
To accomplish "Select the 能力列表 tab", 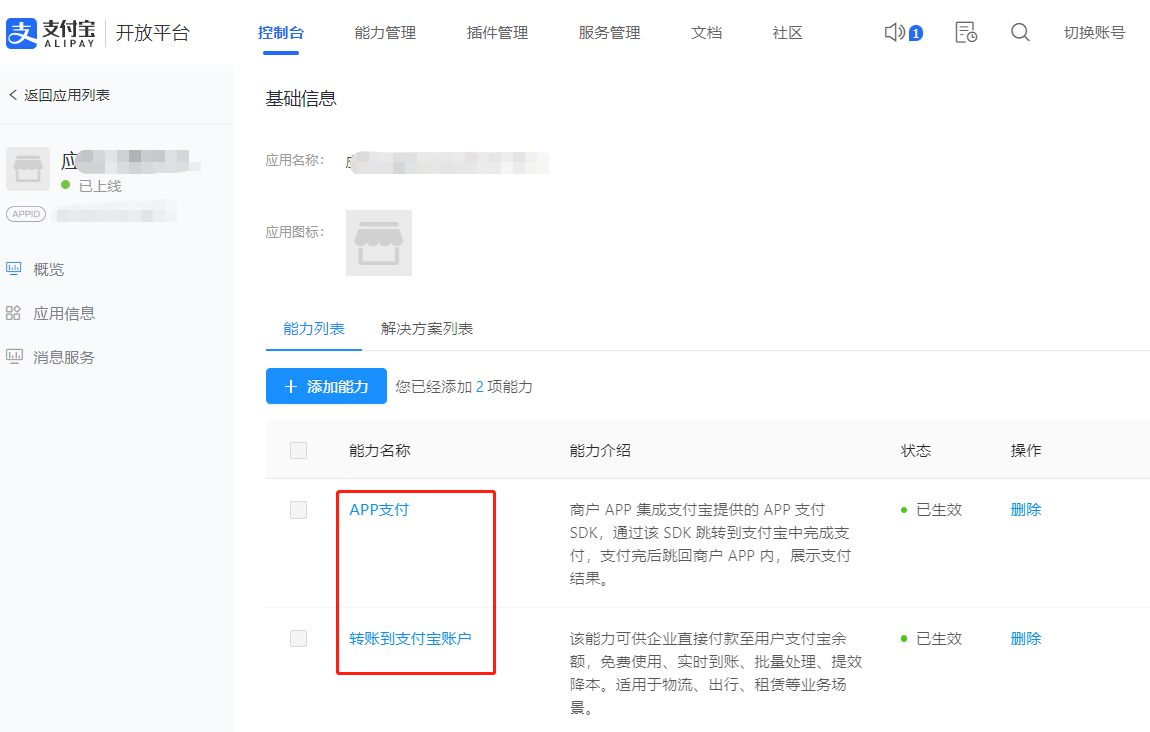I will pyautogui.click(x=314, y=329).
